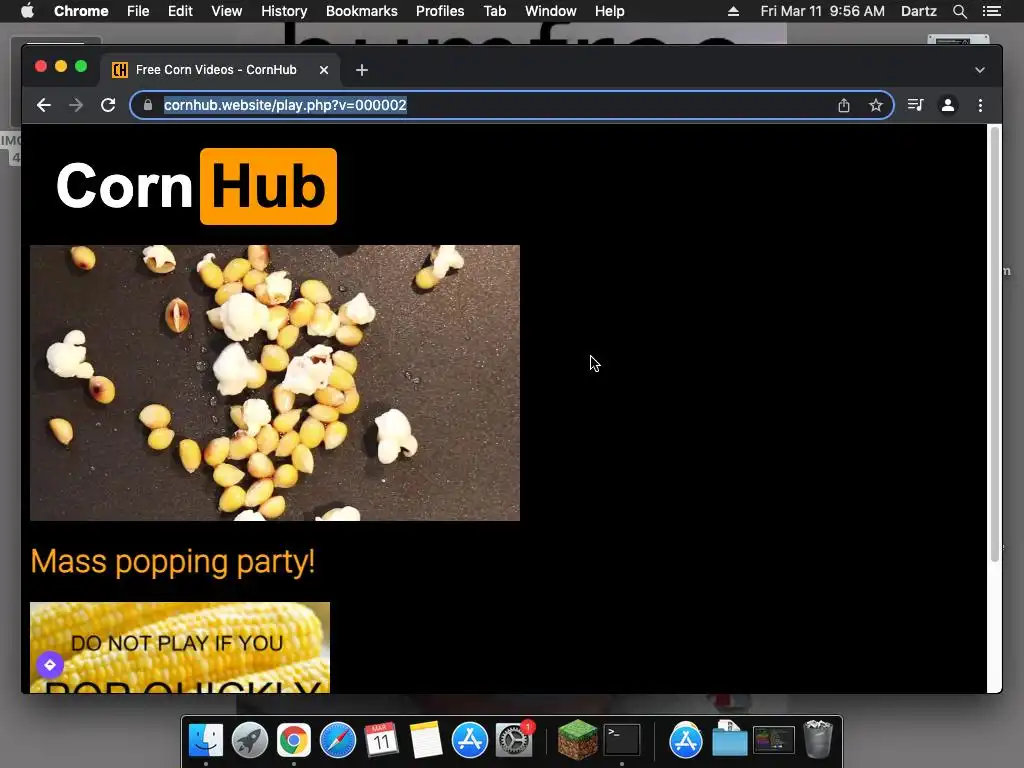Open Notification Center list icon
1024x768 pixels.
992,11
